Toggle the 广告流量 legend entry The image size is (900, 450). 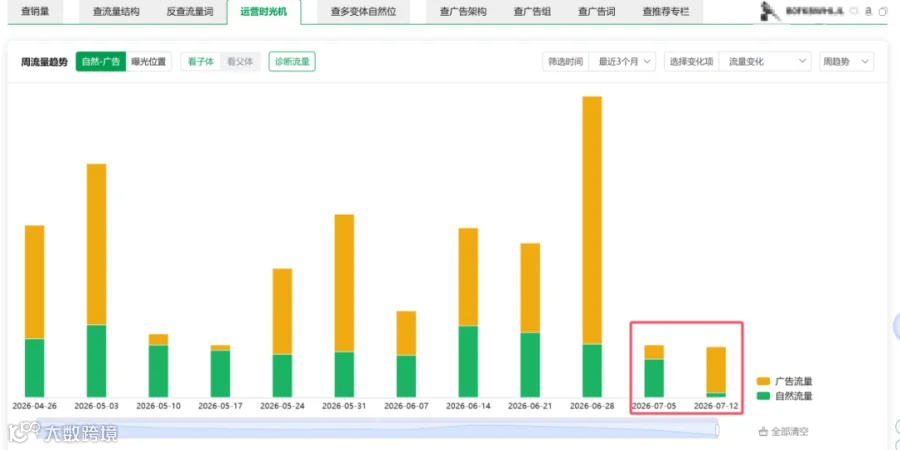[785, 382]
